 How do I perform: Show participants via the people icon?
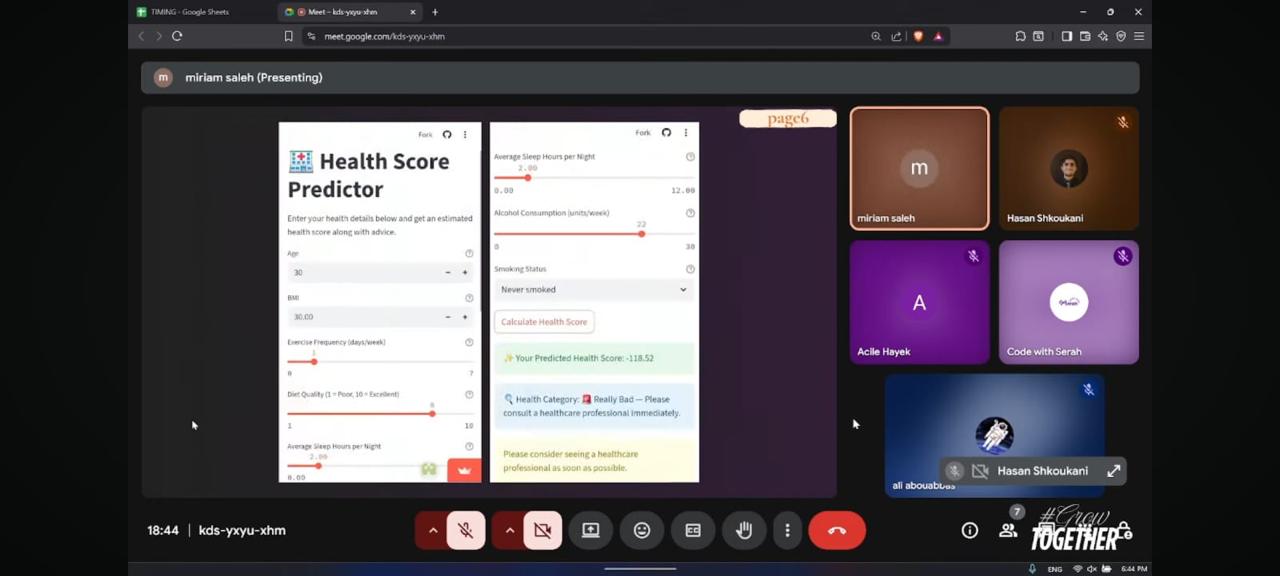point(1008,530)
